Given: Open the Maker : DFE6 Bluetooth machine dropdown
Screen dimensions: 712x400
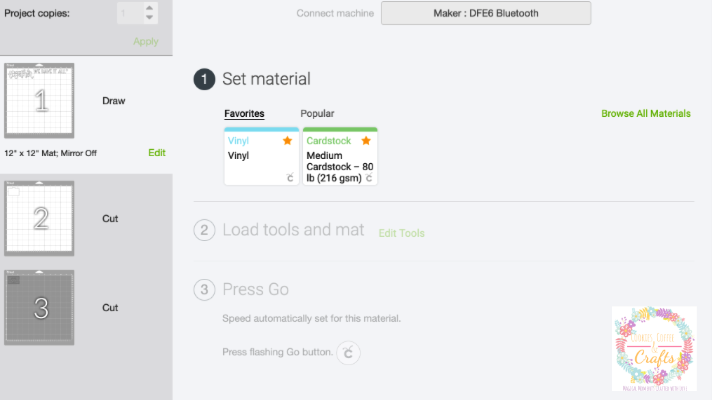Looking at the screenshot, I should 486,13.
